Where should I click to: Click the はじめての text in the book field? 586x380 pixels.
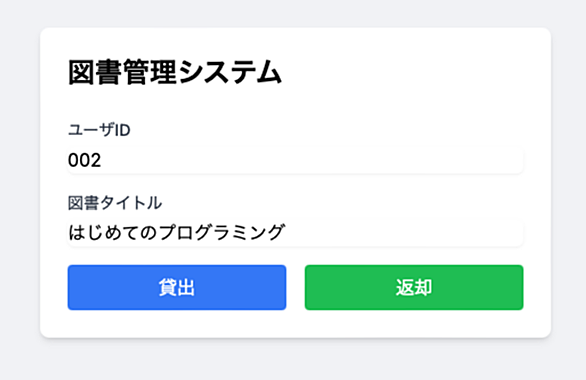pos(112,232)
